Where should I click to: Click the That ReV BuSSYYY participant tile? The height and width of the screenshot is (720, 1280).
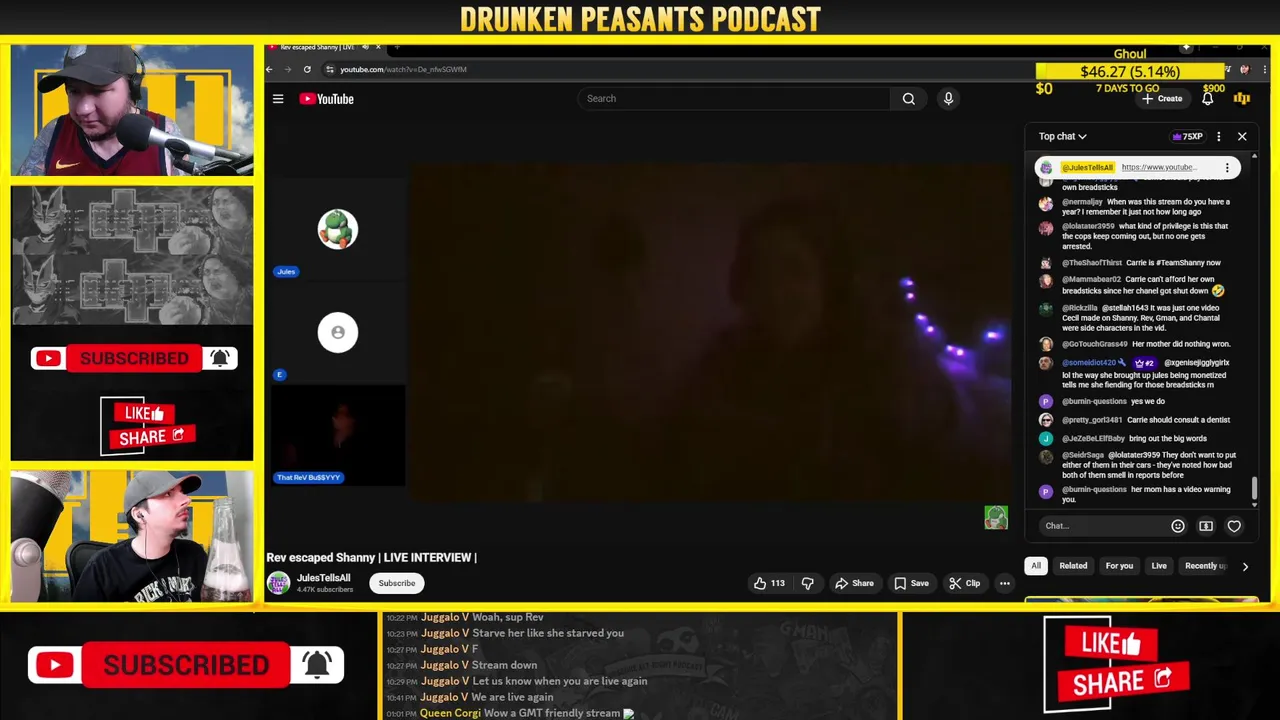[x=338, y=436]
